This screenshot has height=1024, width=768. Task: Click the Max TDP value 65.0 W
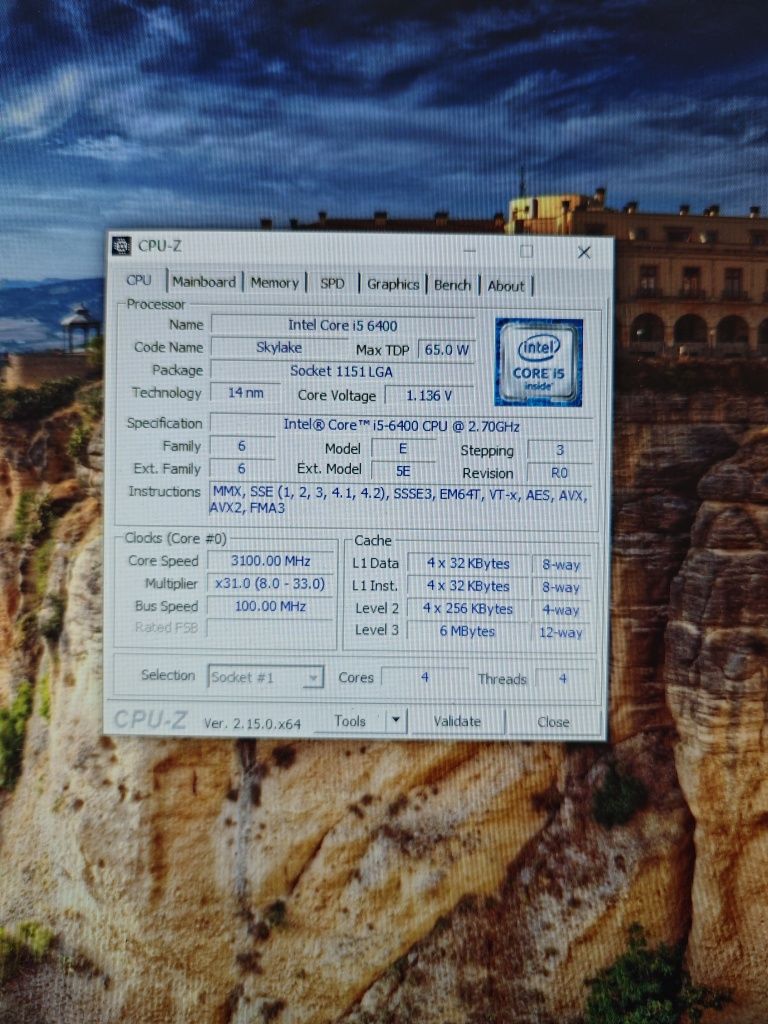(447, 350)
